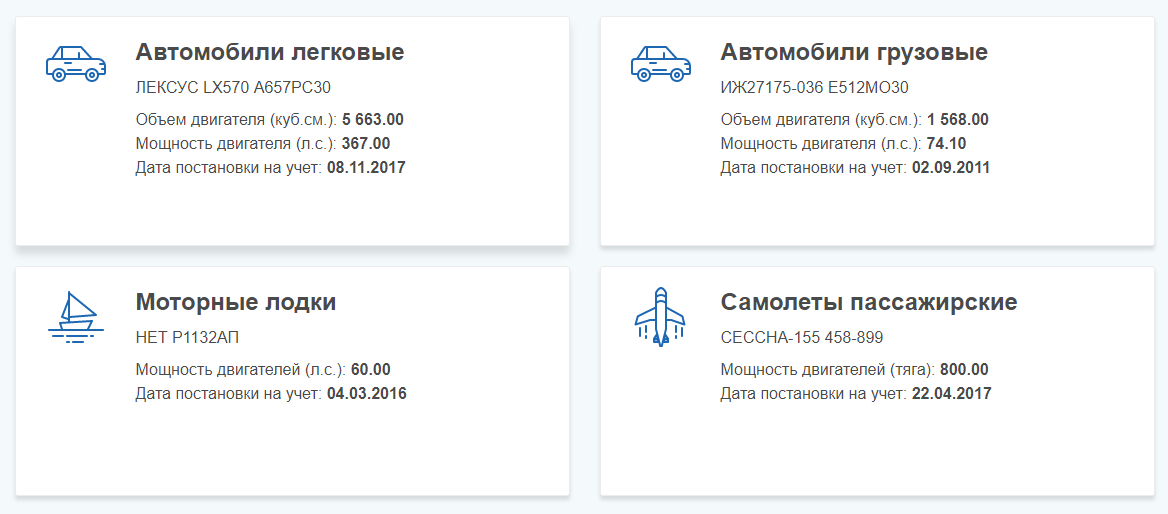Click the 800.00 engine thrust line
1168x514 pixels.
(854, 370)
